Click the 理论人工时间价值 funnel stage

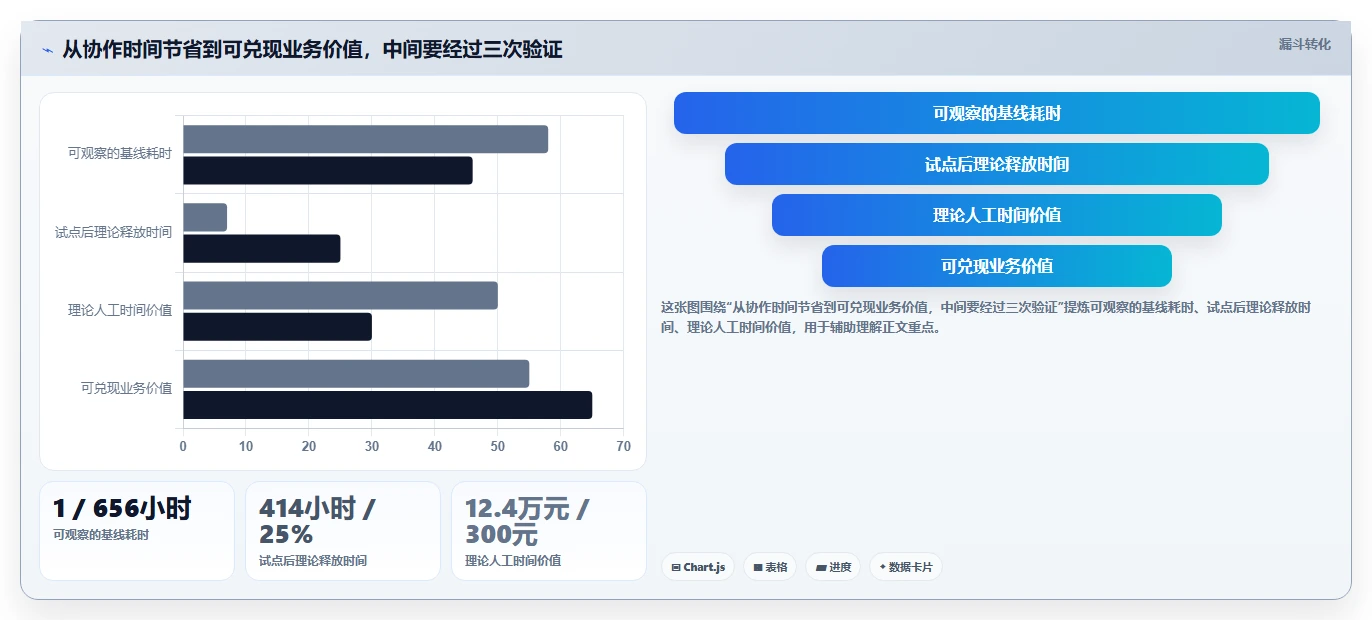[x=997, y=215]
